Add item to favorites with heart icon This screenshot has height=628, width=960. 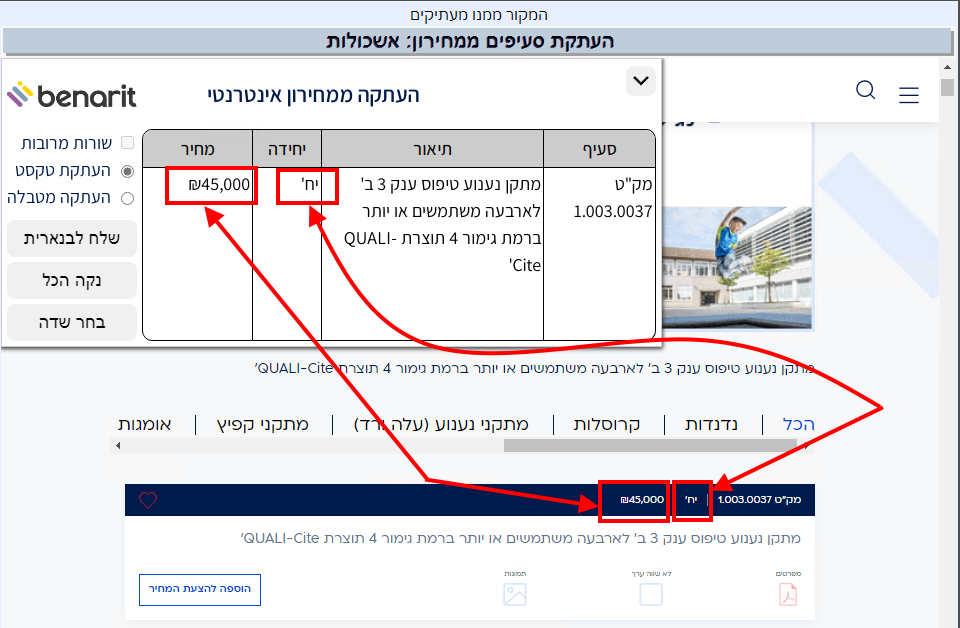(x=148, y=500)
